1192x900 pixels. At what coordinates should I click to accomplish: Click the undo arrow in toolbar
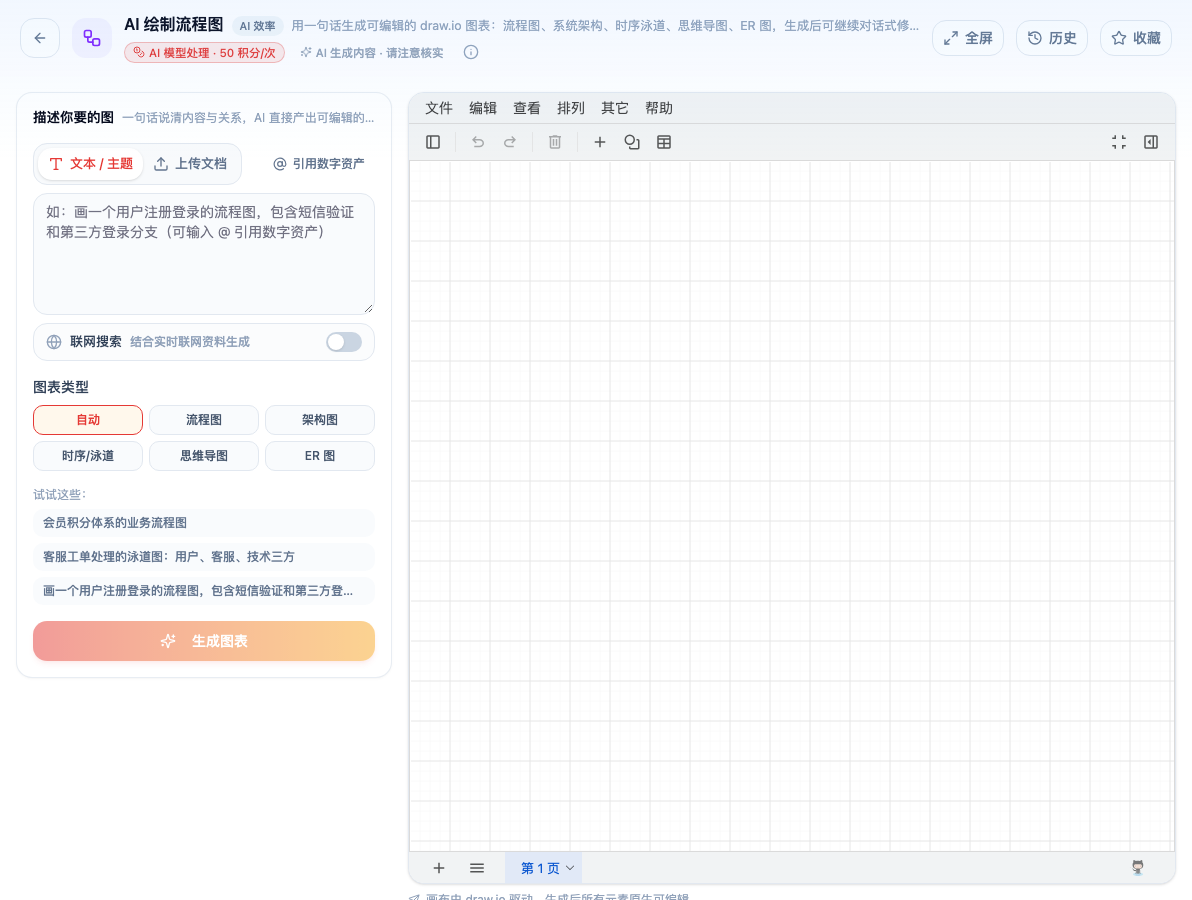pos(477,142)
